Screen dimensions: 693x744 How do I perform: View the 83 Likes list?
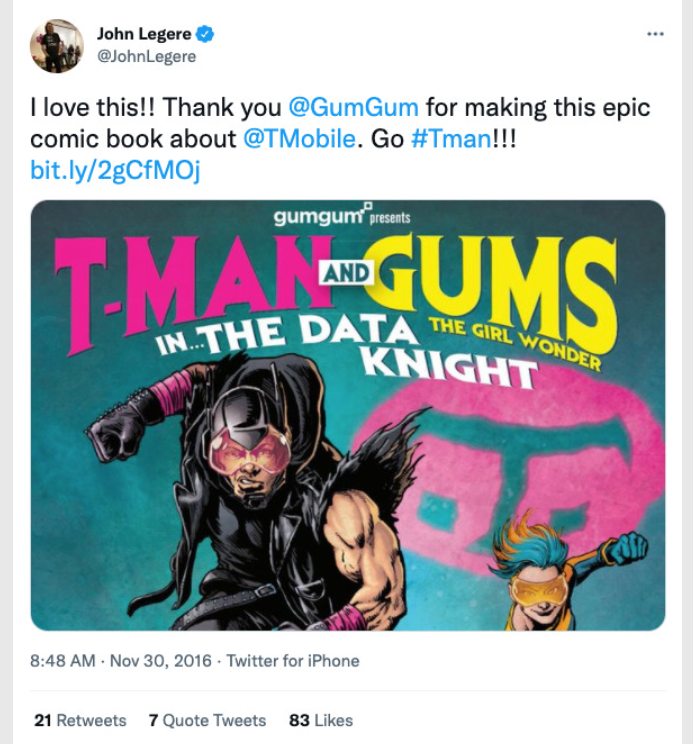click(x=321, y=720)
